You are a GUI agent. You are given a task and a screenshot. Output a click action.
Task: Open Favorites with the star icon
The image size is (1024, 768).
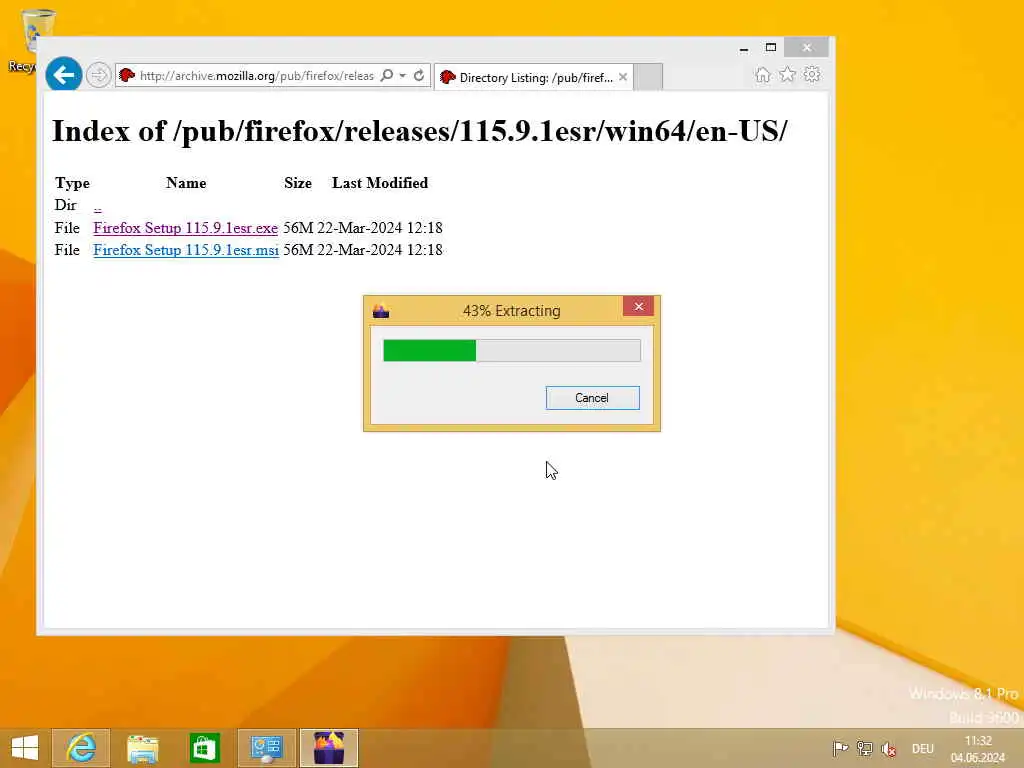788,74
